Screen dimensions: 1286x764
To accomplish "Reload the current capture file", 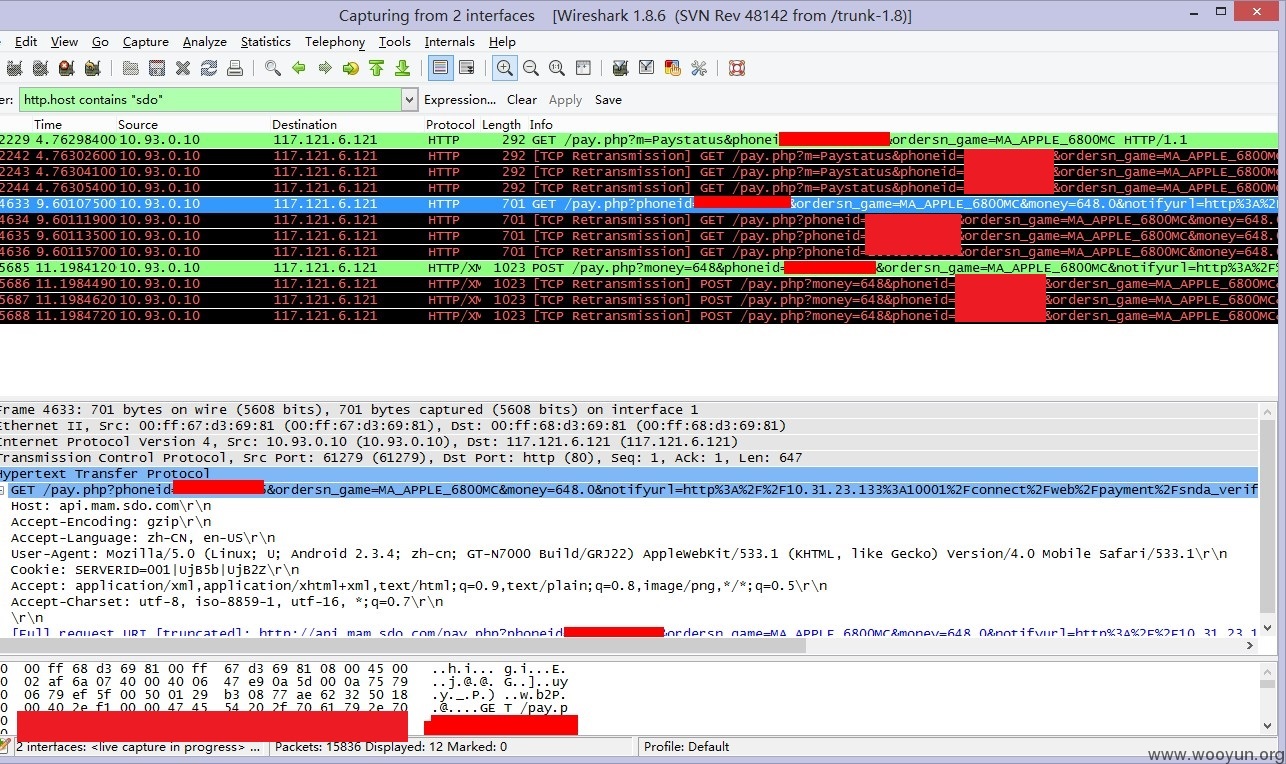I will 209,68.
